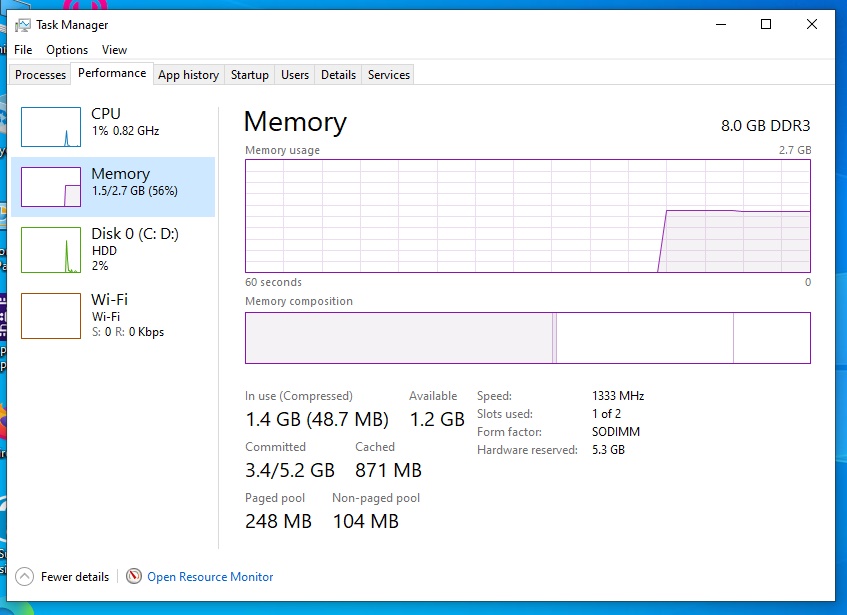The image size is (847, 615).
Task: Select the Wi-Fi S: 0 R: 0 Kbps entry
Action: coord(113,316)
